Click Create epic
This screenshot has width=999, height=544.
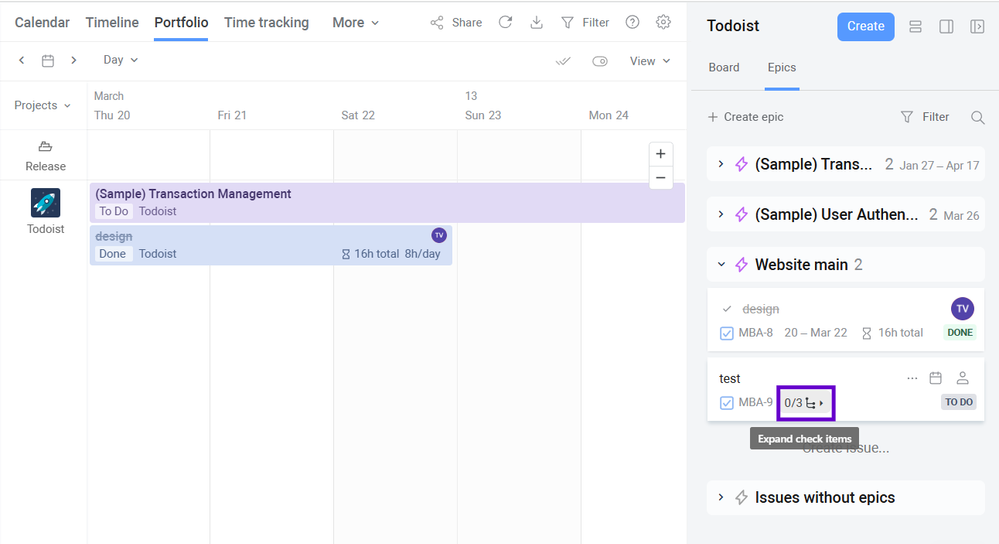[745, 117]
